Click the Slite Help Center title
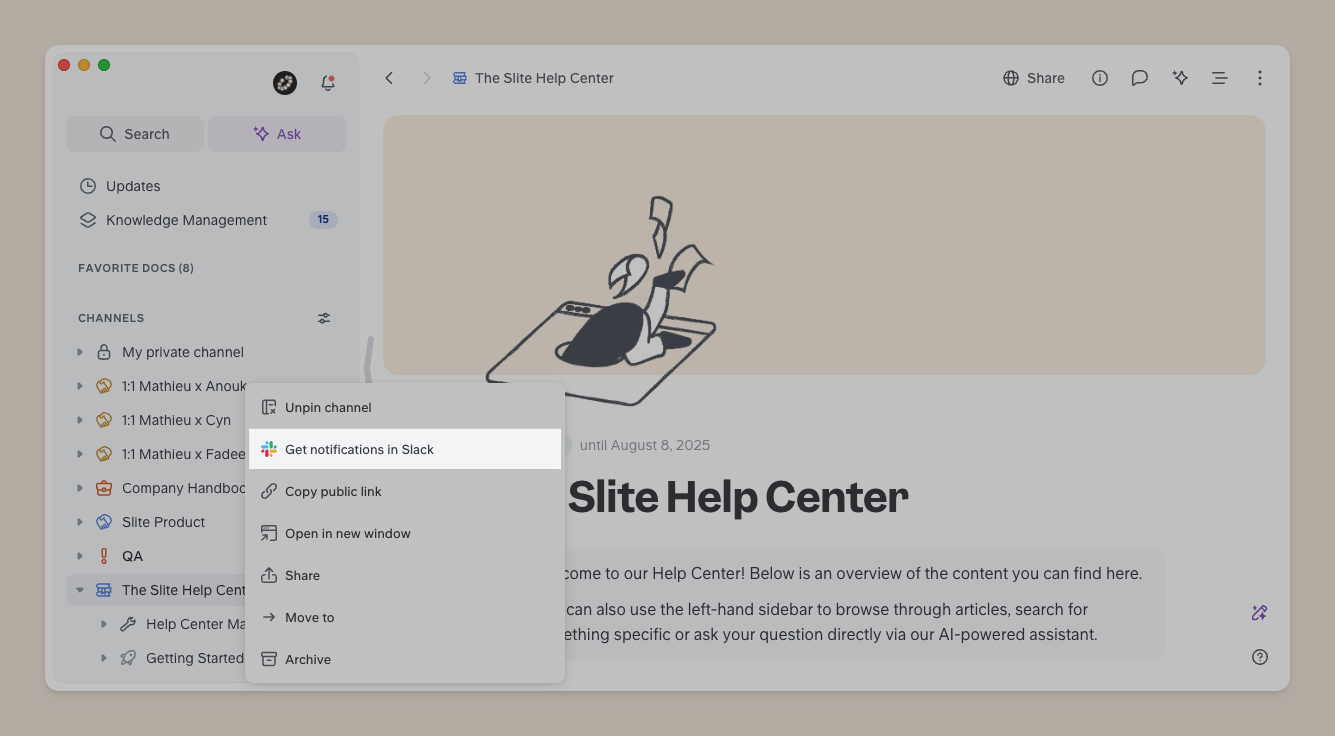Viewport: 1335px width, 736px height. coord(738,497)
